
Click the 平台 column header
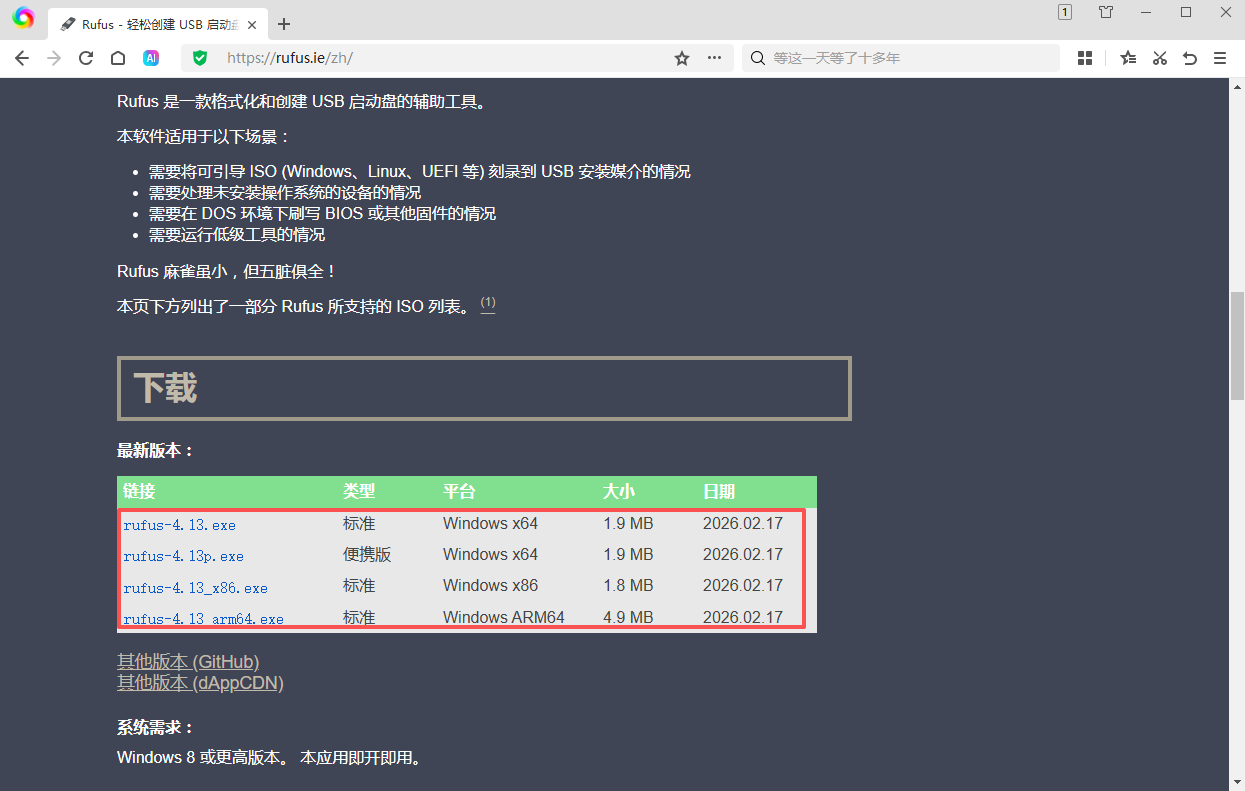point(459,491)
